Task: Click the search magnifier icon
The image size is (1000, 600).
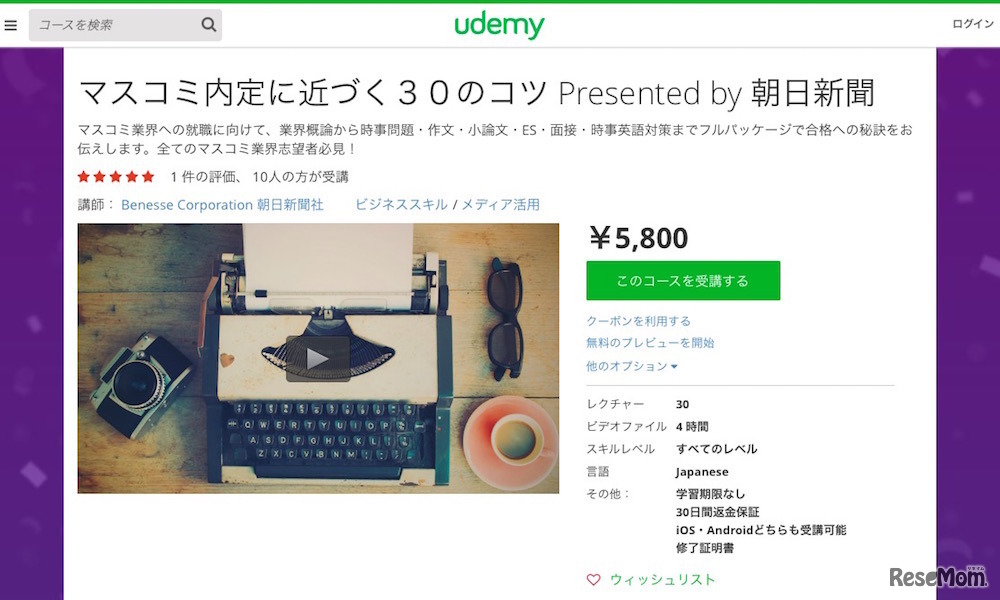Action: point(209,25)
